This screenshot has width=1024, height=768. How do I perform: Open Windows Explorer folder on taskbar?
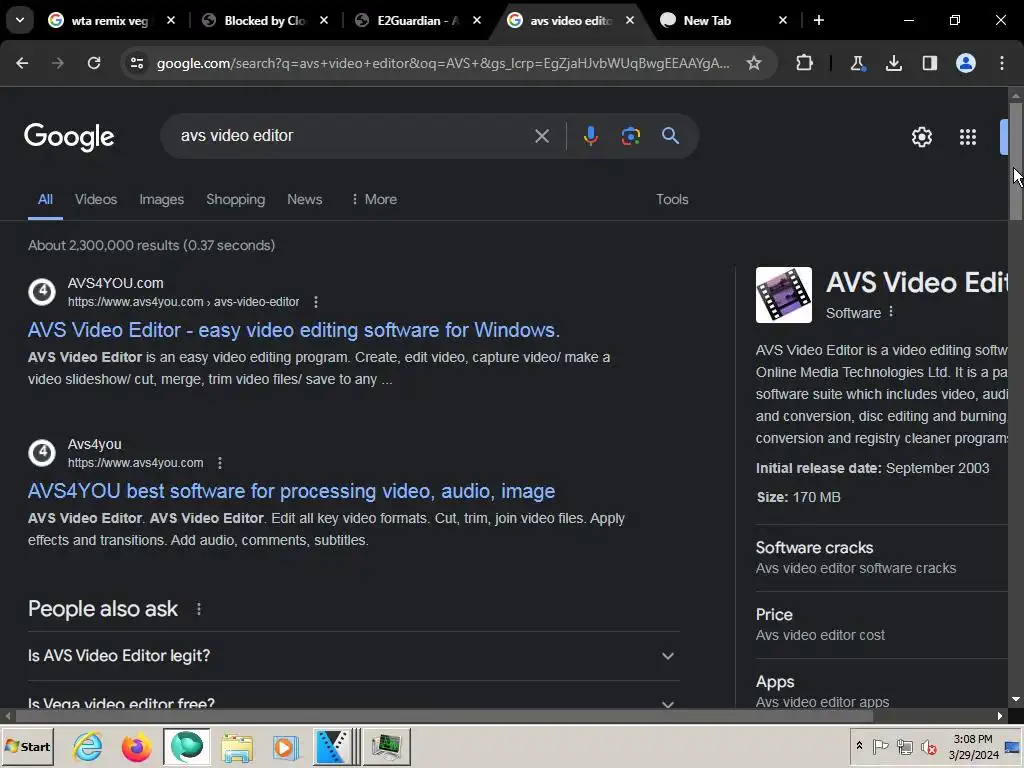[236, 746]
